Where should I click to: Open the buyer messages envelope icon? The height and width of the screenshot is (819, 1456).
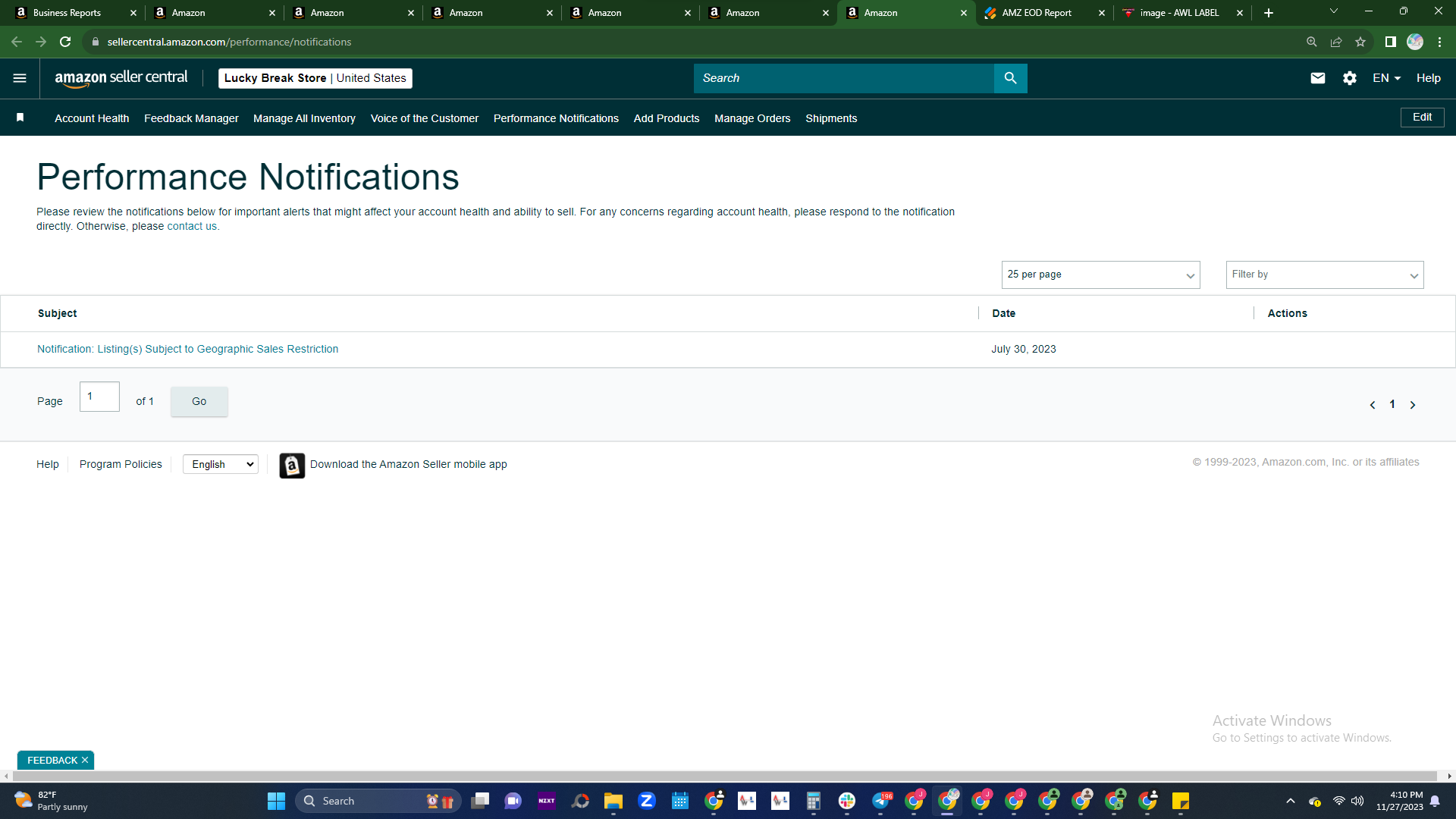tap(1318, 78)
